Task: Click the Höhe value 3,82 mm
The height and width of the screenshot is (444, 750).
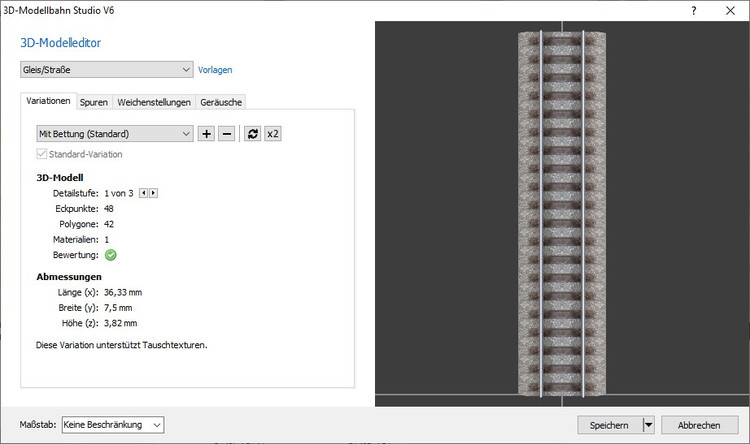Action: pos(121,323)
